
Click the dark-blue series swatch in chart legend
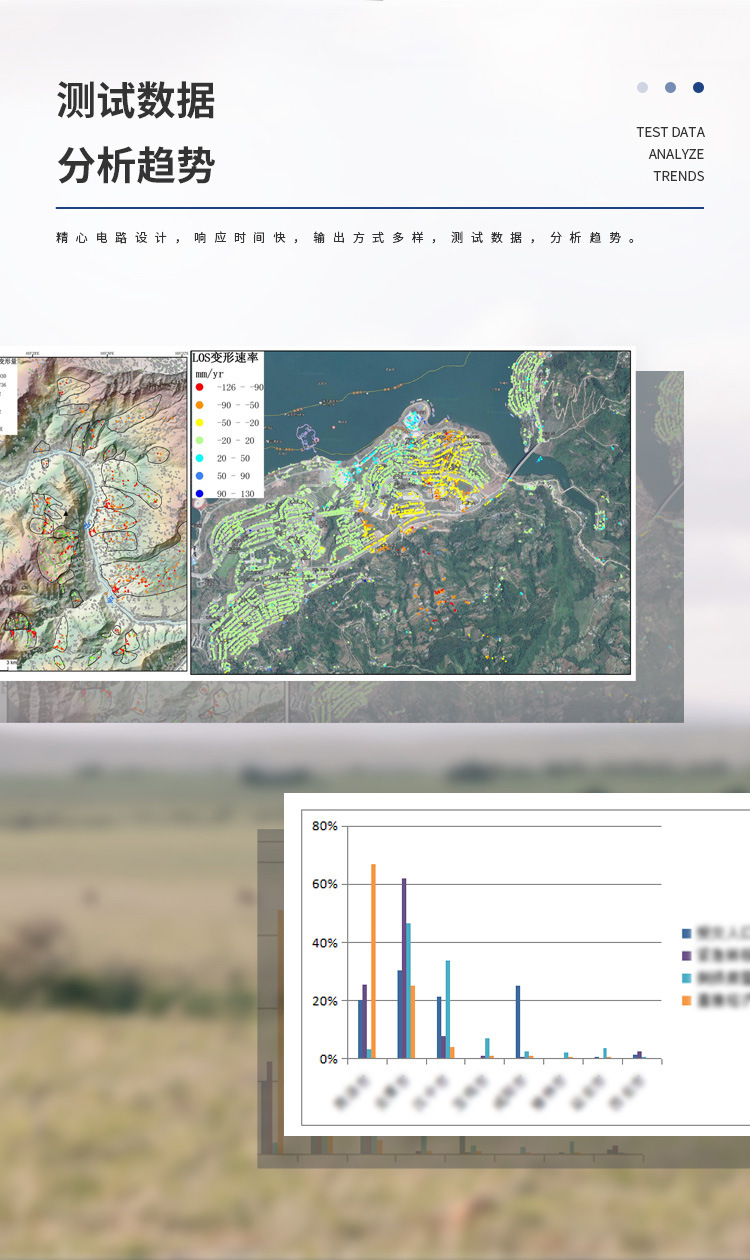coord(687,933)
